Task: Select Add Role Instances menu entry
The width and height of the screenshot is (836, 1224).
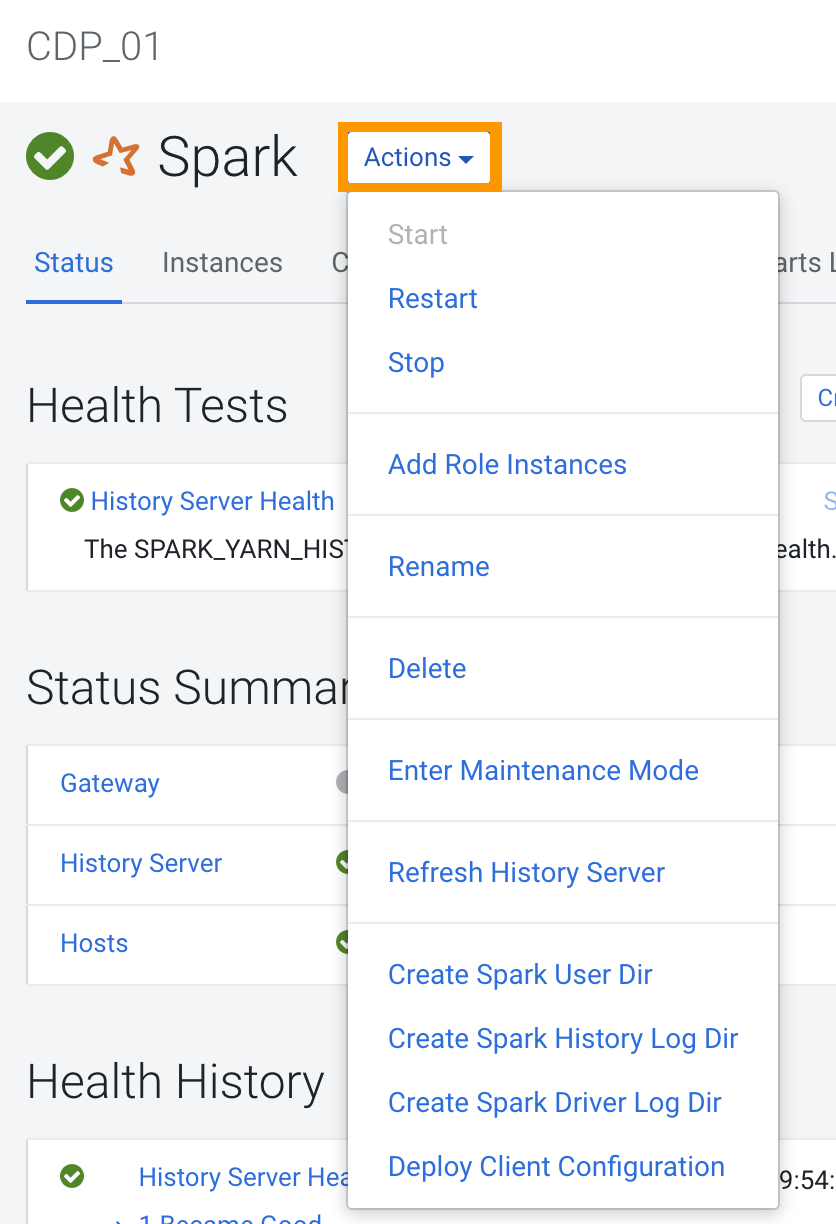Action: click(507, 465)
